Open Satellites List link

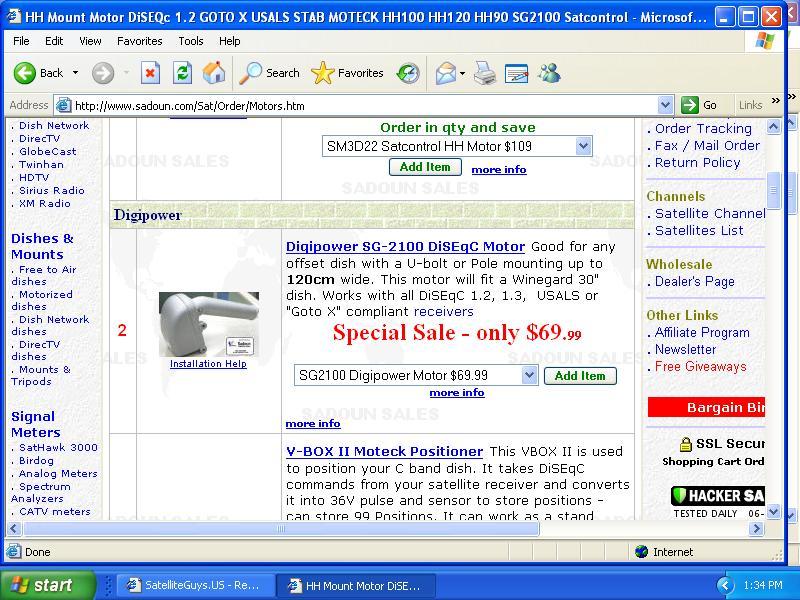click(699, 231)
